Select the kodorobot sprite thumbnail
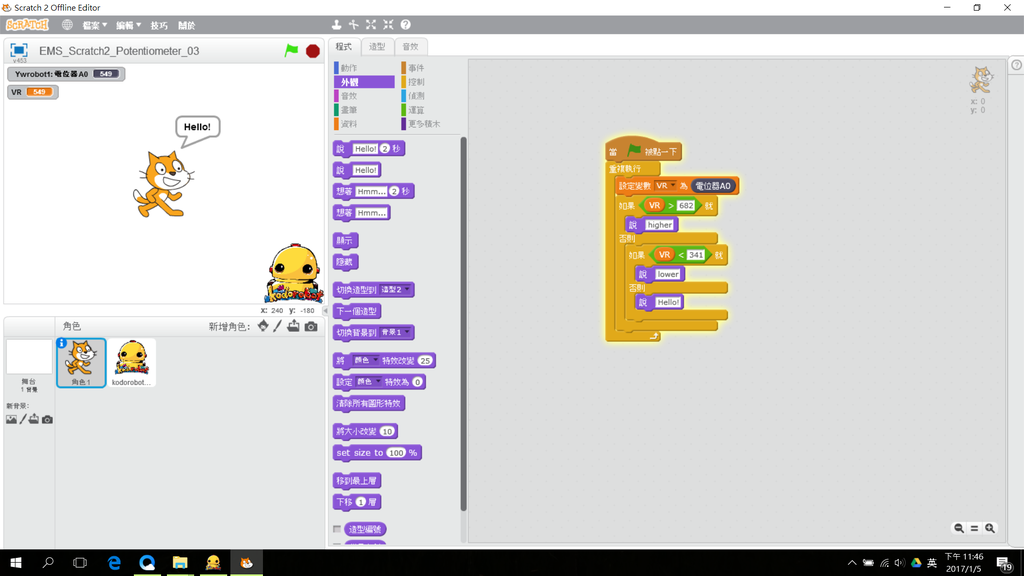1024x576 pixels. [x=132, y=362]
